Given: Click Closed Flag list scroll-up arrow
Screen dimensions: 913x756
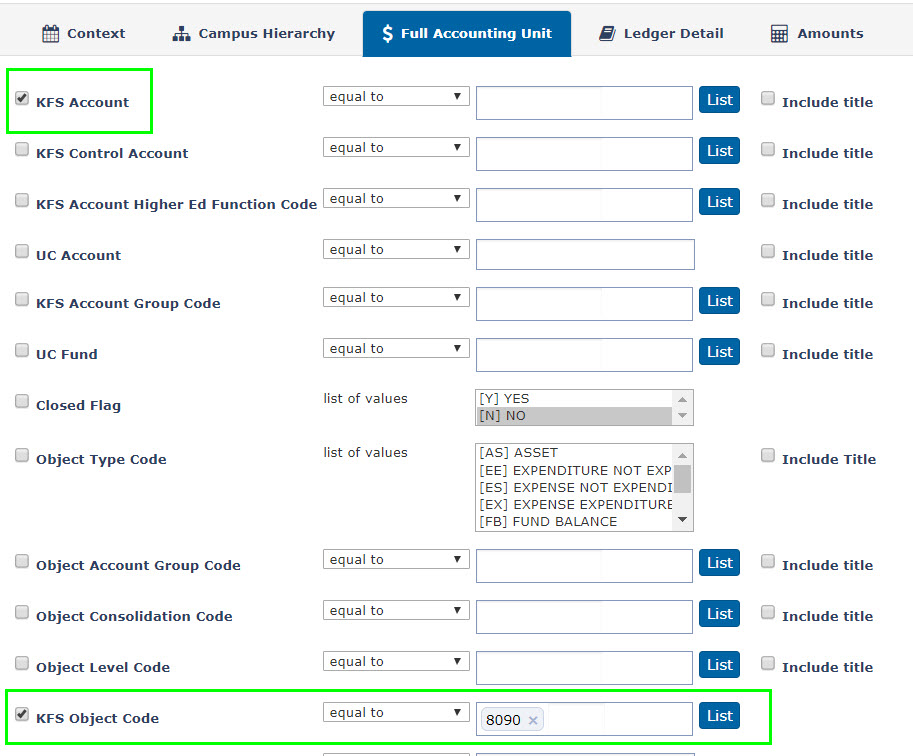Looking at the screenshot, I should click(x=682, y=399).
